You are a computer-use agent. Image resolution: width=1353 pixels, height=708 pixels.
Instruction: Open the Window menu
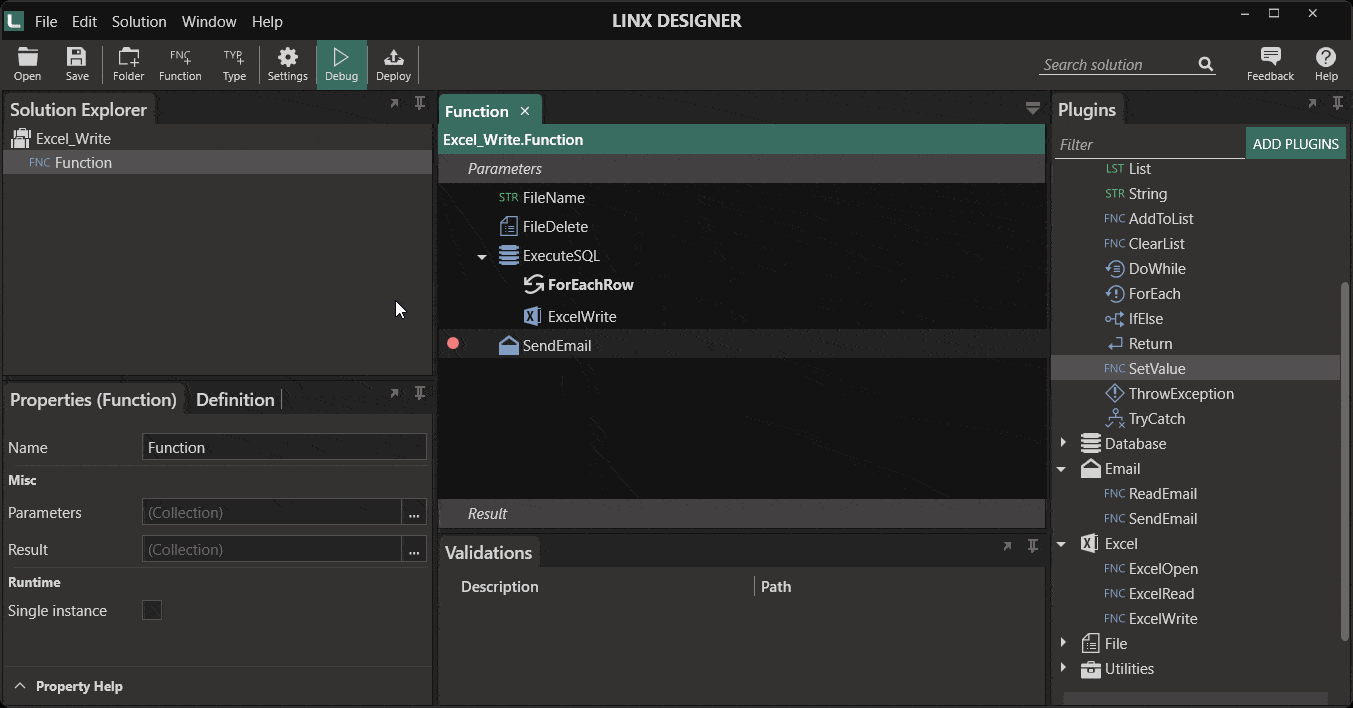click(x=209, y=21)
